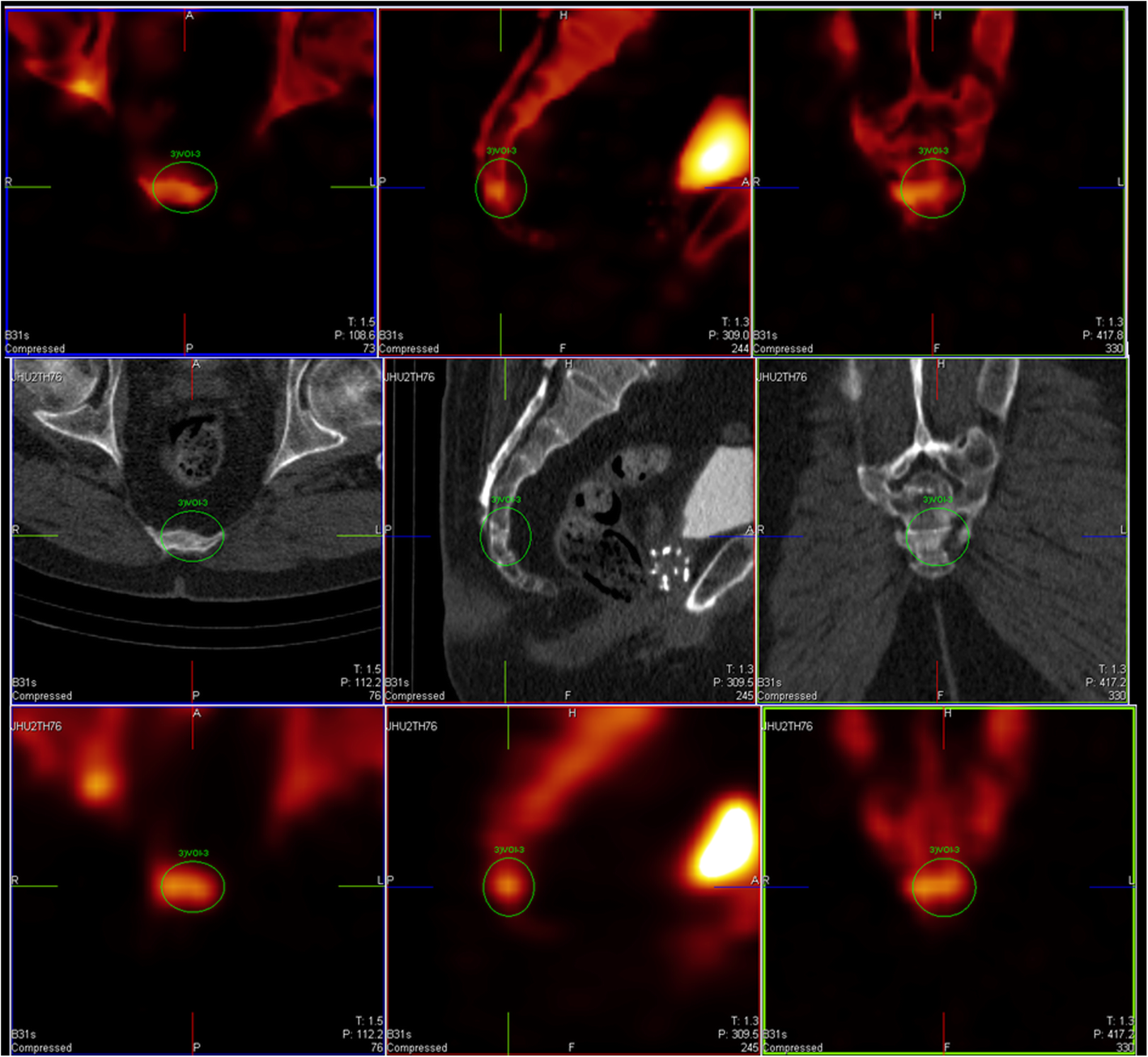Click slice number 76 in the axial CT view
The image size is (1148, 1057).
376,696
